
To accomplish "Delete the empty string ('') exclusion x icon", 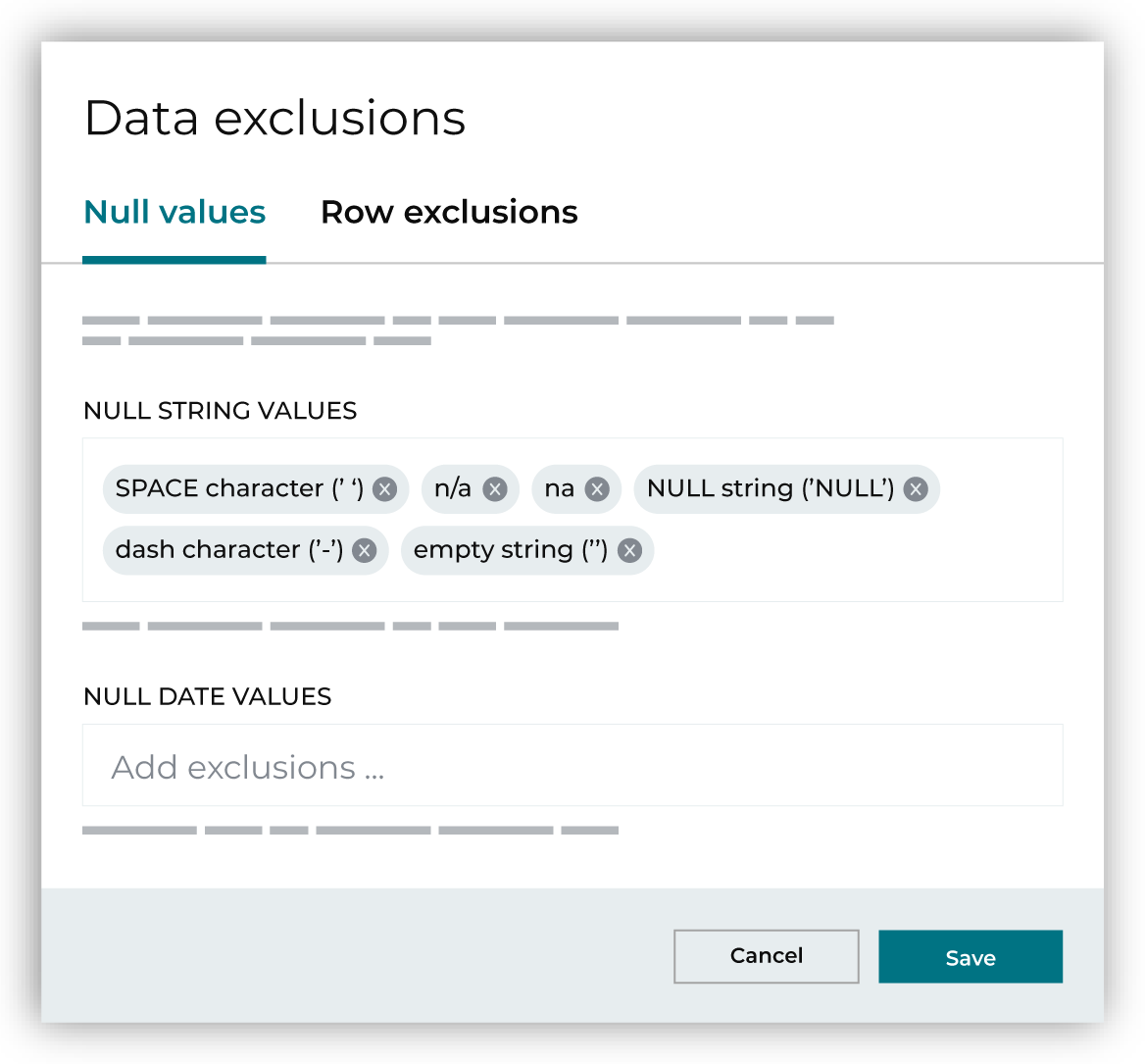I will point(631,551).
